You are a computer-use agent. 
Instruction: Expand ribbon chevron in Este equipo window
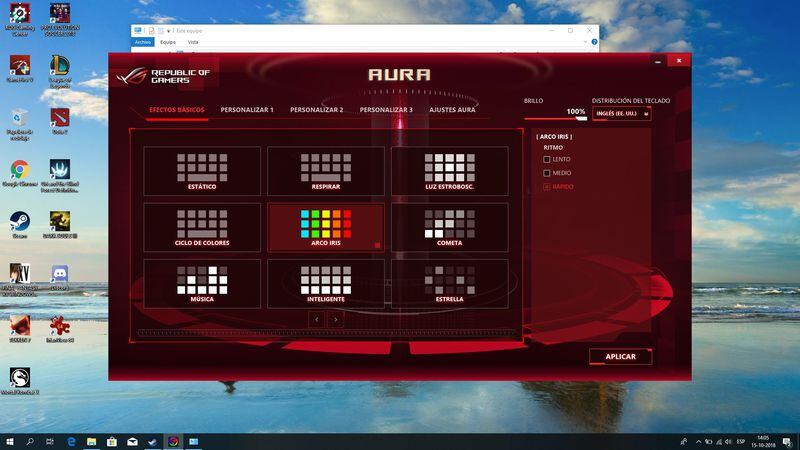point(585,42)
